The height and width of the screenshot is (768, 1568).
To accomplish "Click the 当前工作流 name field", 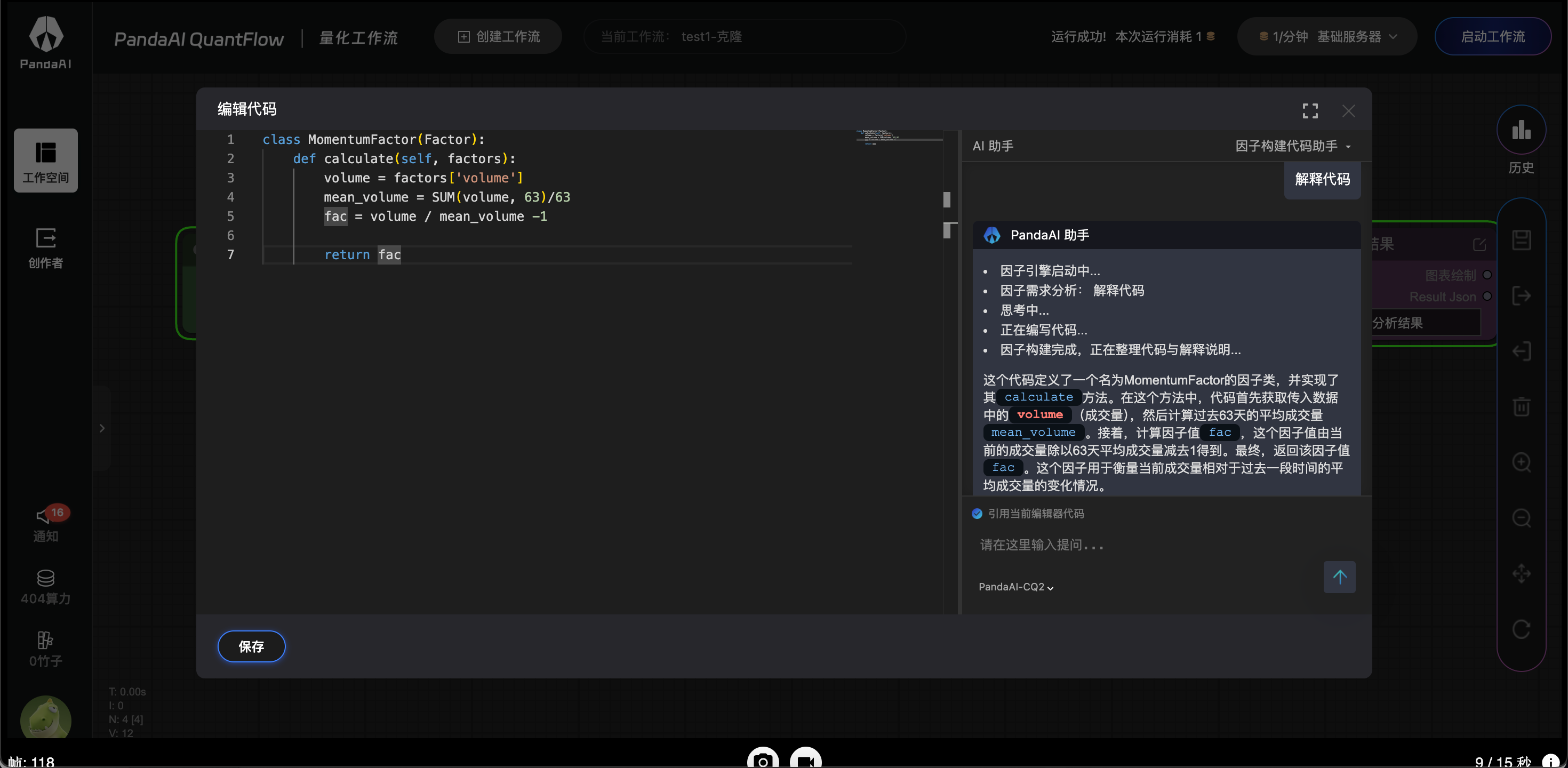I will coord(745,36).
